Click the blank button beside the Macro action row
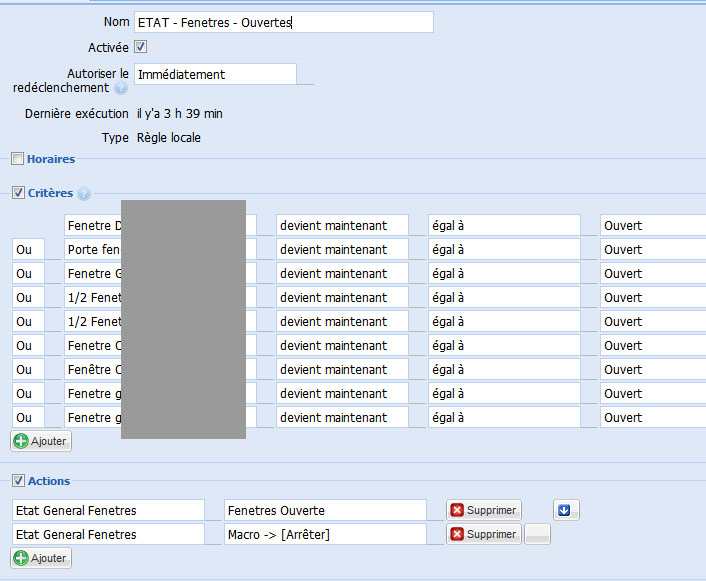This screenshot has height=581, width=706. pyautogui.click(x=538, y=535)
